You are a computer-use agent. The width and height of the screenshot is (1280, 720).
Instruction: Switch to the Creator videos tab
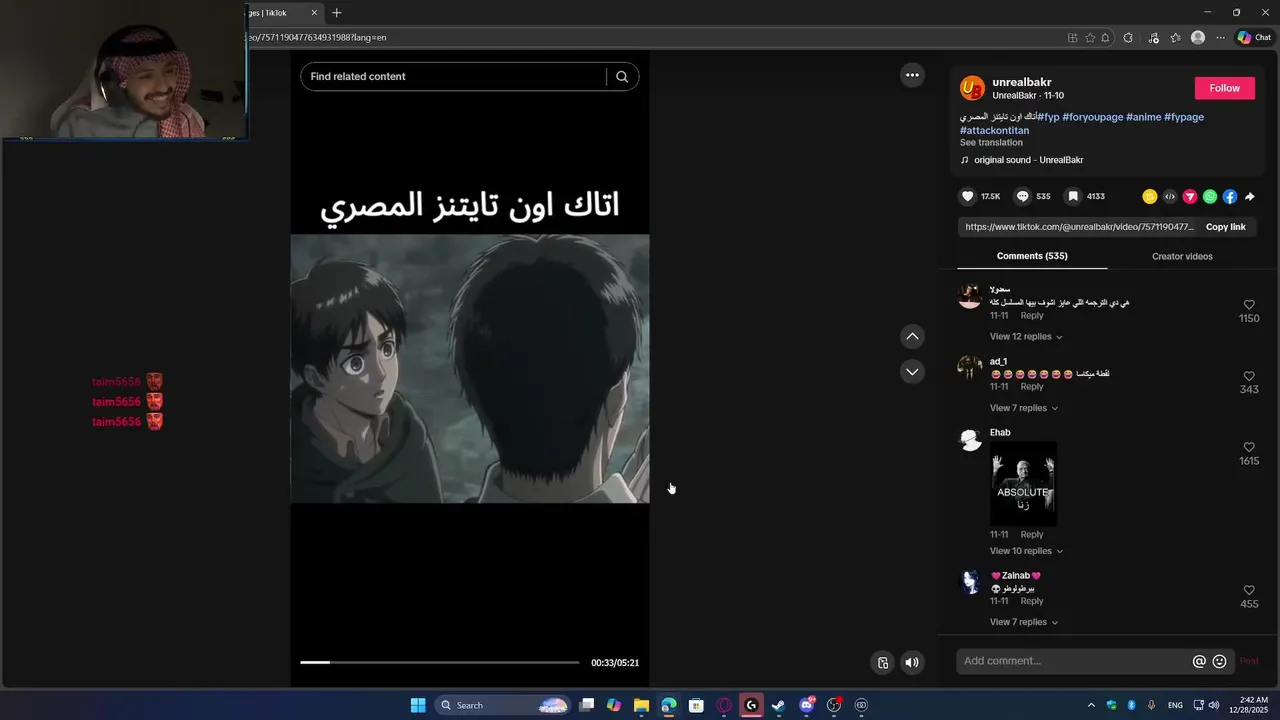click(1182, 256)
